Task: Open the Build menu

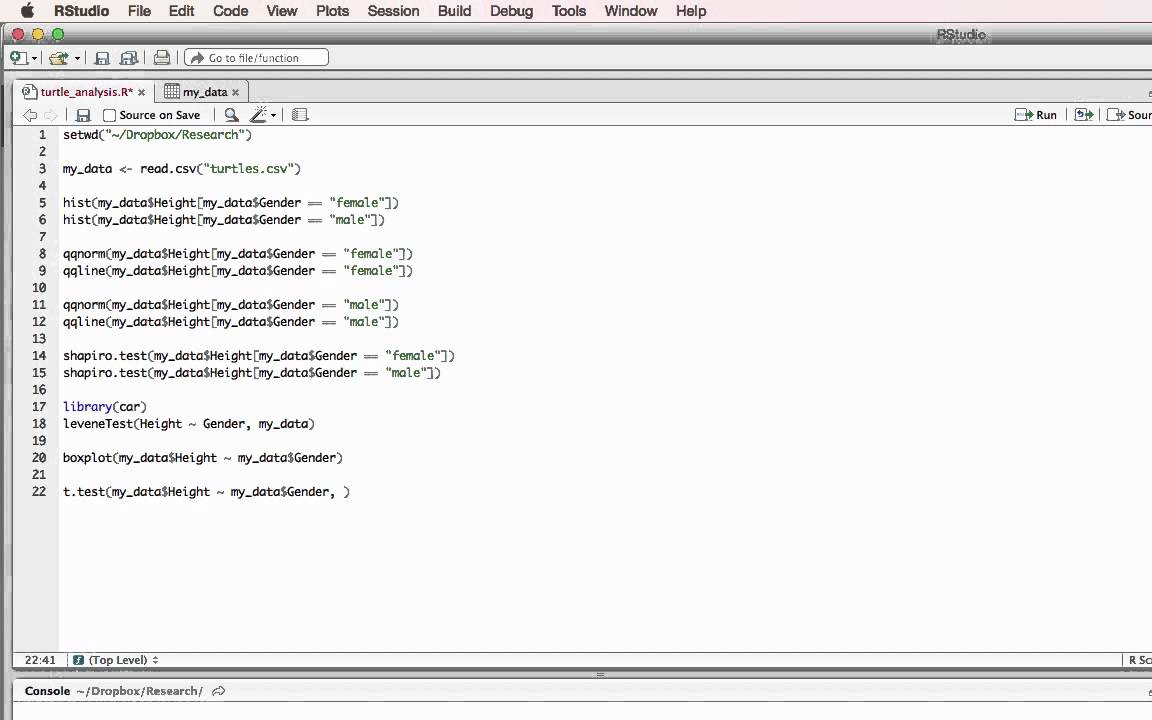Action: click(x=454, y=11)
